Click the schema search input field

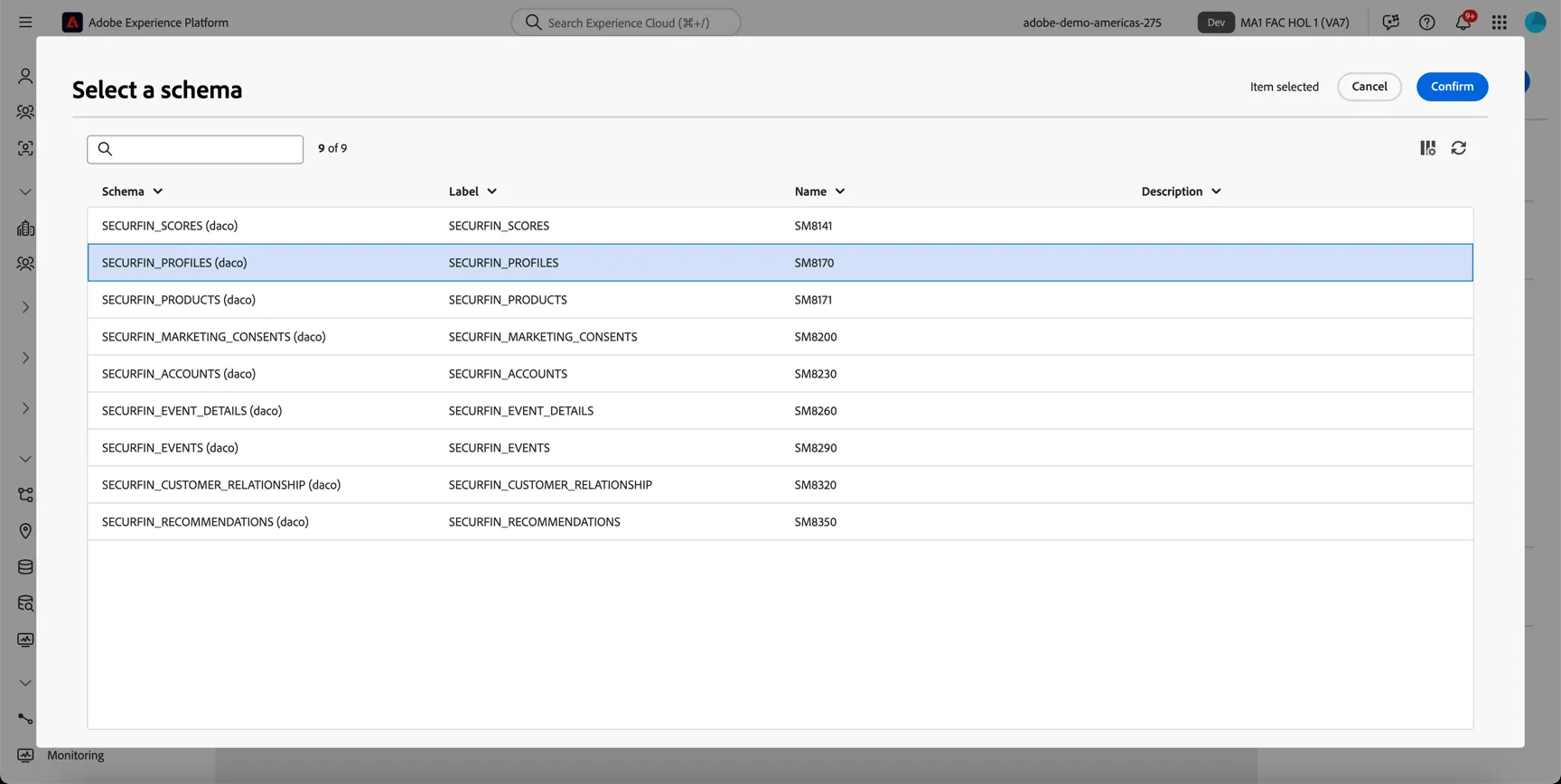tap(195, 149)
